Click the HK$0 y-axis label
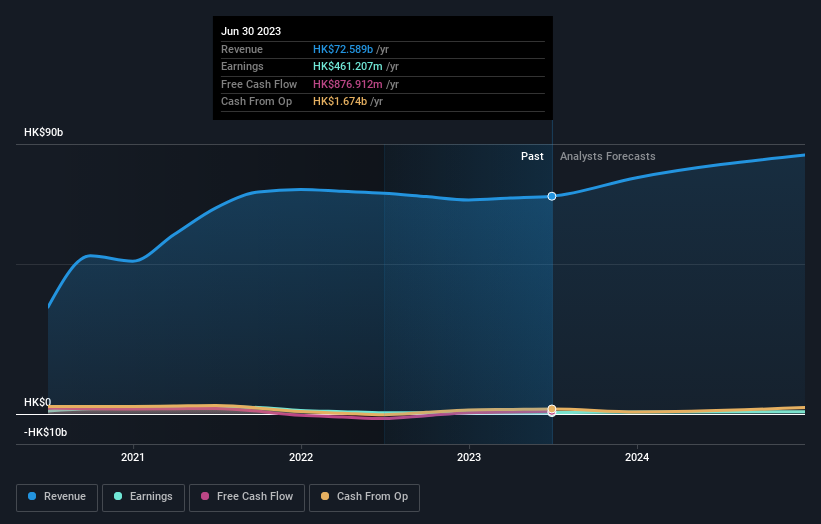The width and height of the screenshot is (821, 524). [x=38, y=402]
